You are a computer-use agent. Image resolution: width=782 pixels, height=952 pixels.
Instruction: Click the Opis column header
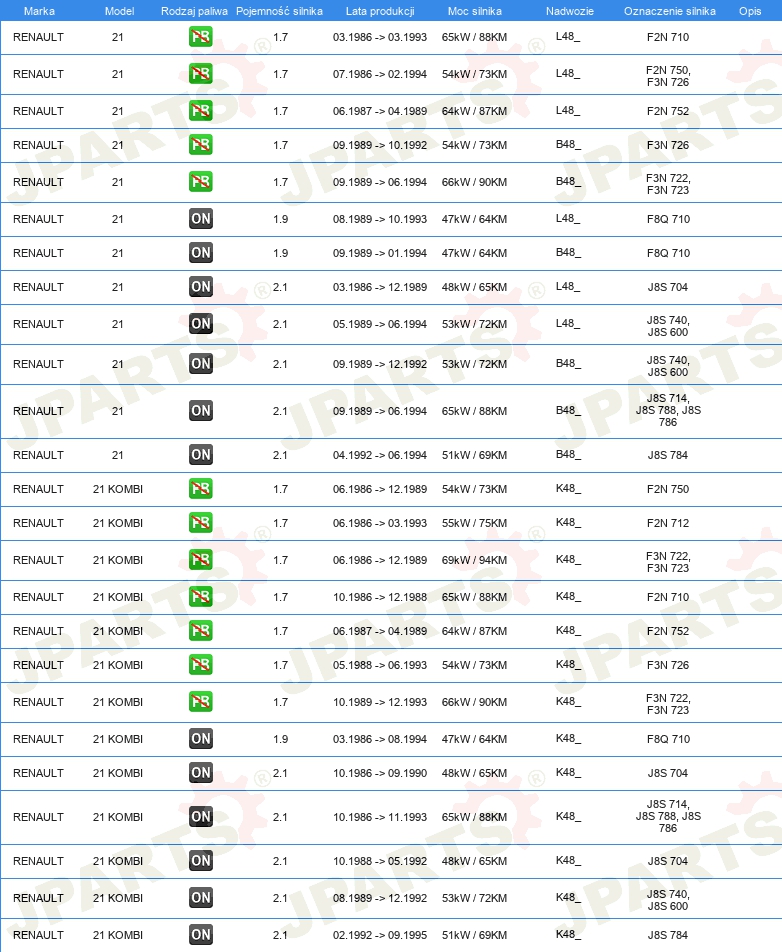tap(750, 11)
